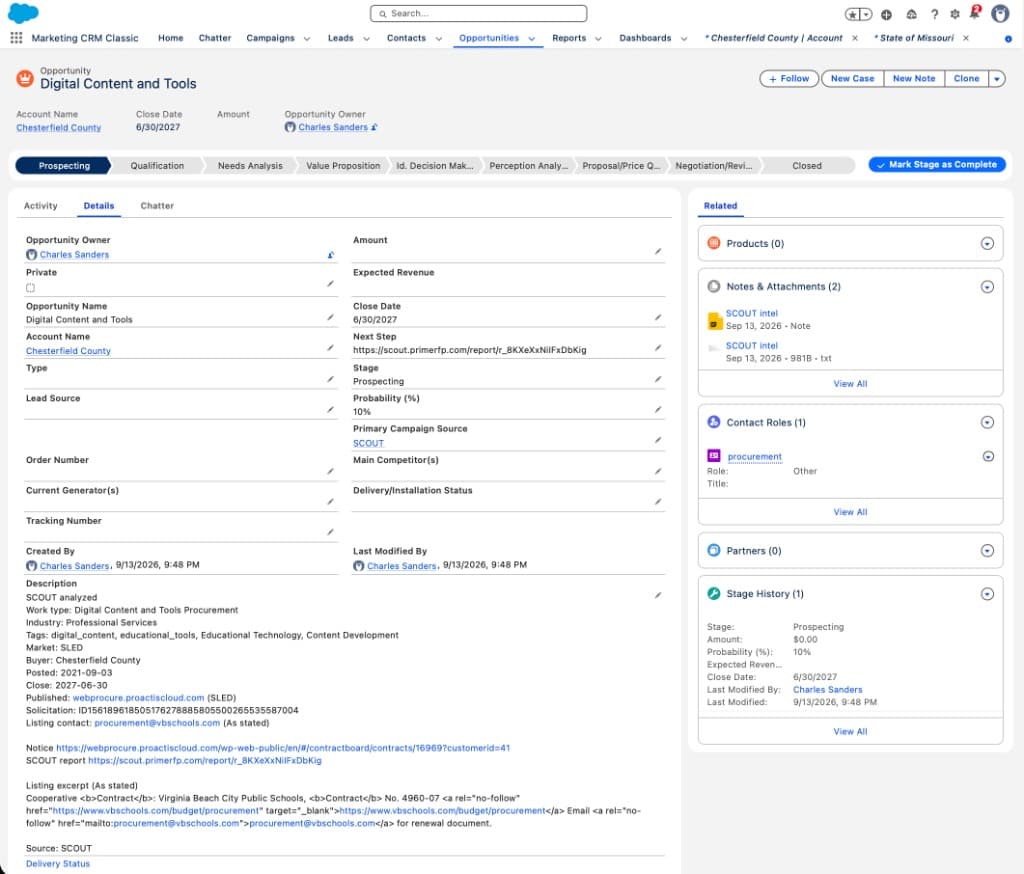Open Notes & Attachments action menu
This screenshot has width=1024, height=874.
pos(987,287)
